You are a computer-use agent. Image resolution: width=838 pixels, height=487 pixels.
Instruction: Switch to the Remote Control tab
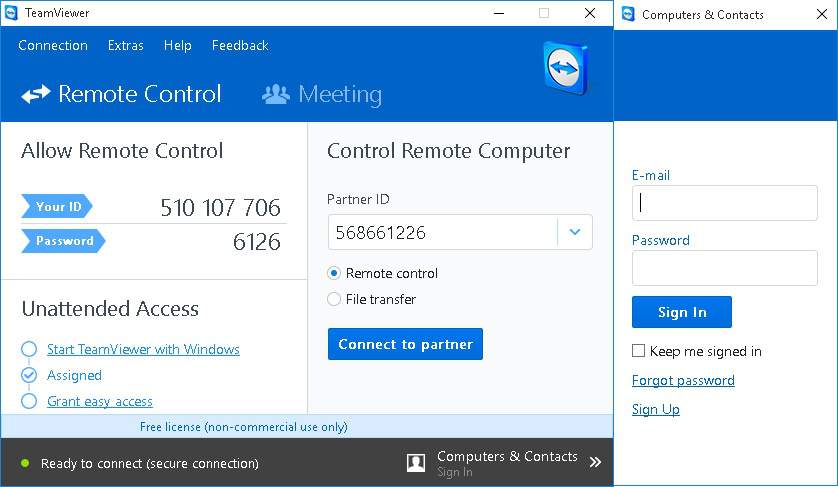[x=121, y=94]
